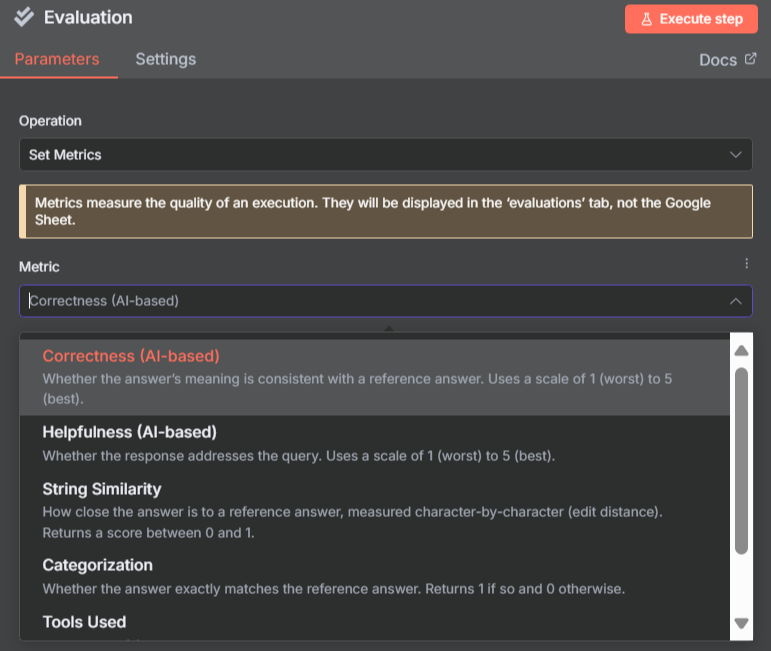Click the description 'Whether the response addresses the query'
The width and height of the screenshot is (771, 651).
(182, 456)
